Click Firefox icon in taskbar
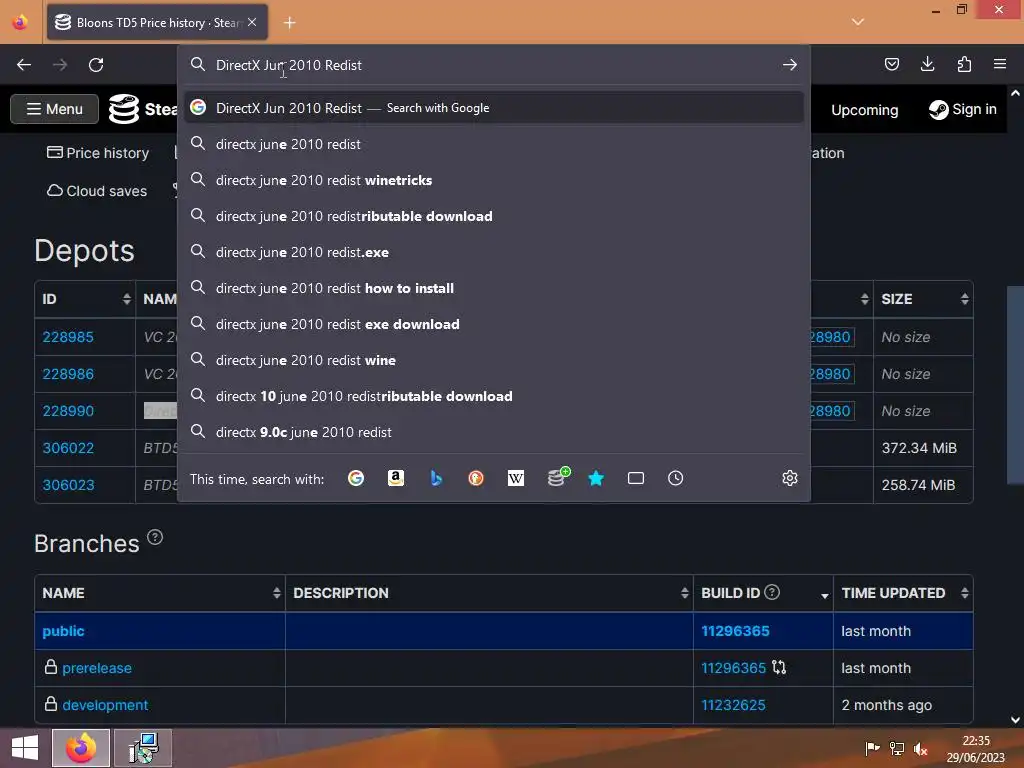This screenshot has width=1024, height=768. [x=80, y=748]
